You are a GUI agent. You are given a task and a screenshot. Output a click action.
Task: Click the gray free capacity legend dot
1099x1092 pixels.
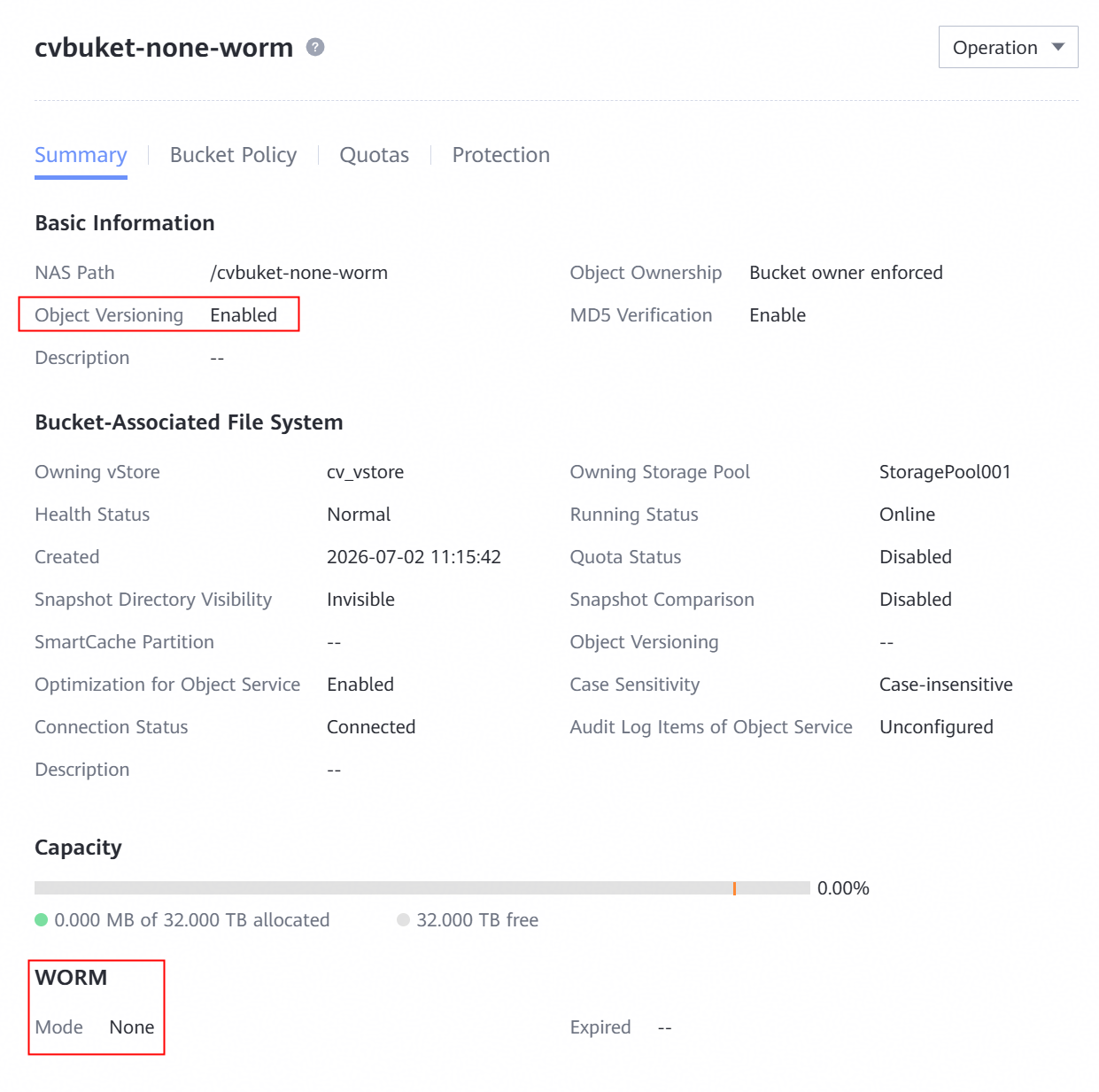[404, 920]
